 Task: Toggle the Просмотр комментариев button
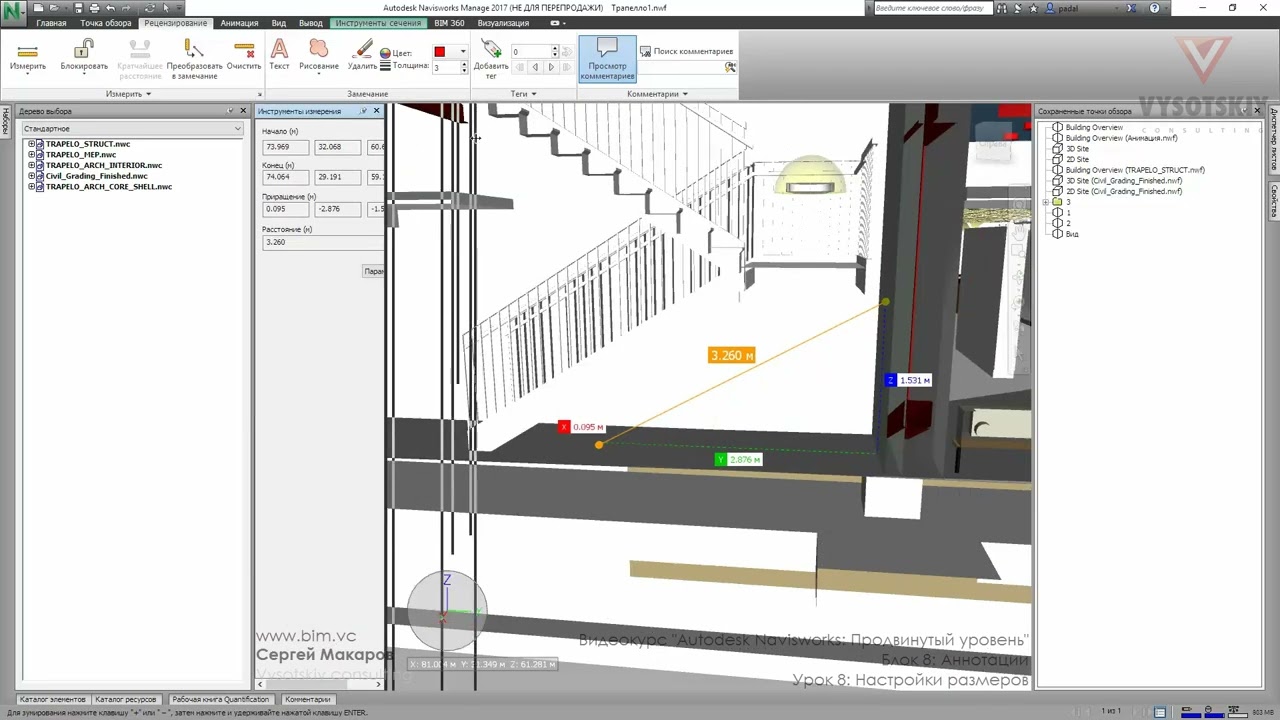point(607,59)
